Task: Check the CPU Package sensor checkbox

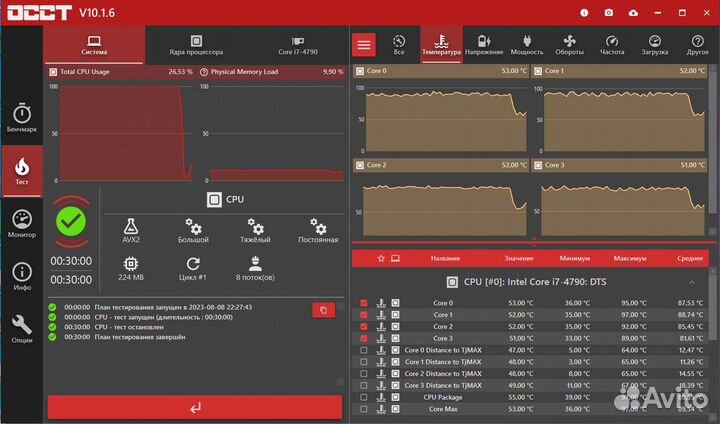Action: [364, 397]
